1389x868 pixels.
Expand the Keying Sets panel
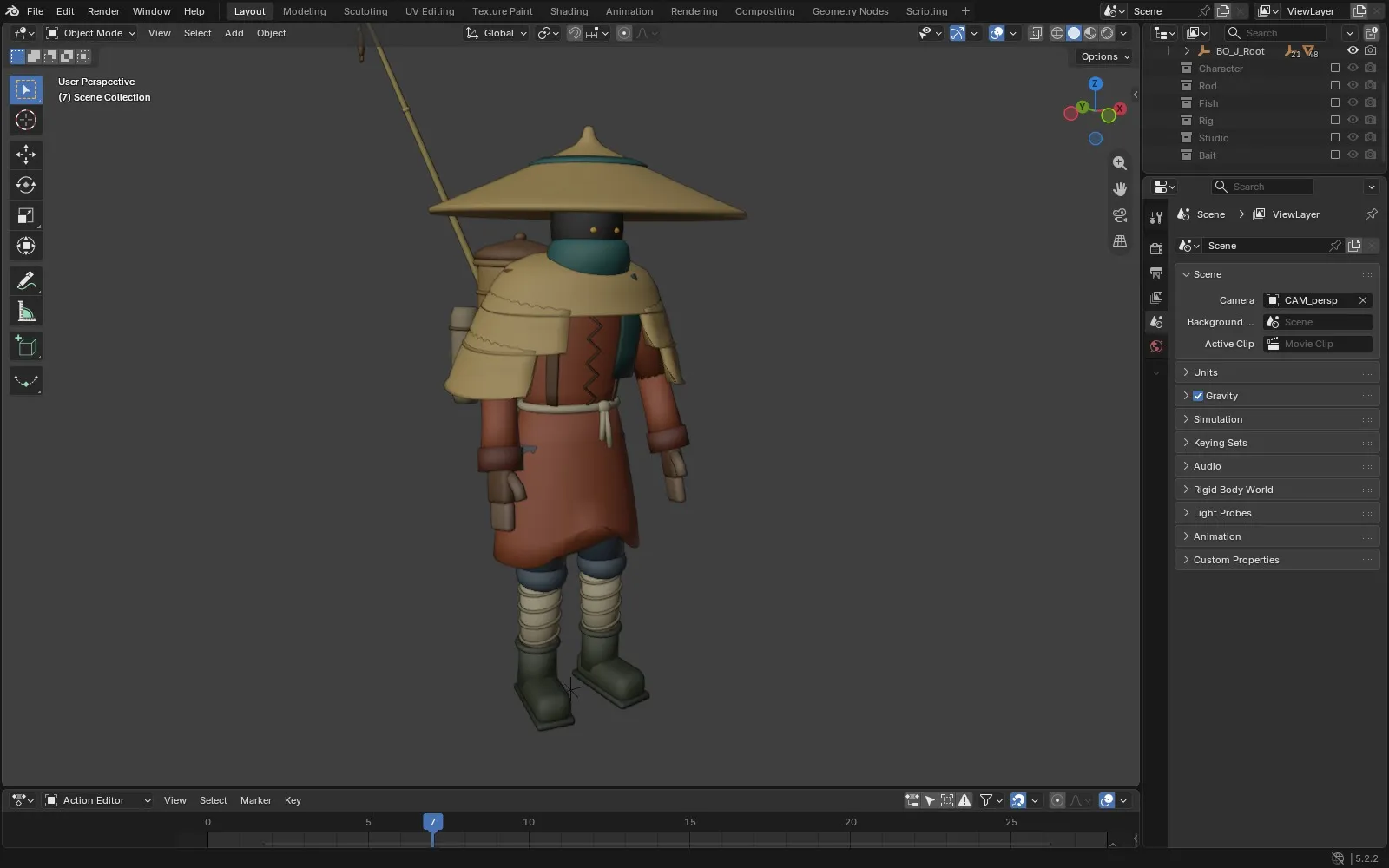coord(1277,443)
